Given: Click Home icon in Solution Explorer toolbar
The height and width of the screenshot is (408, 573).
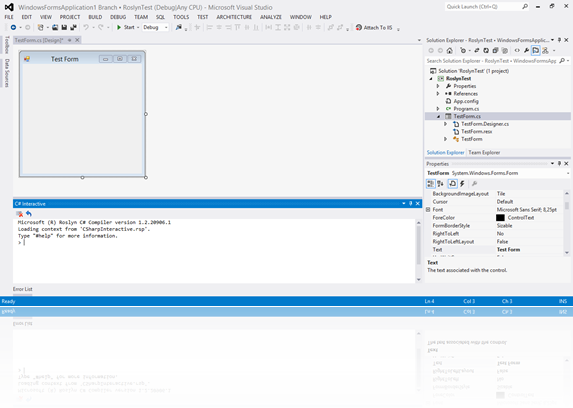Looking at the screenshot, I should [x=449, y=50].
